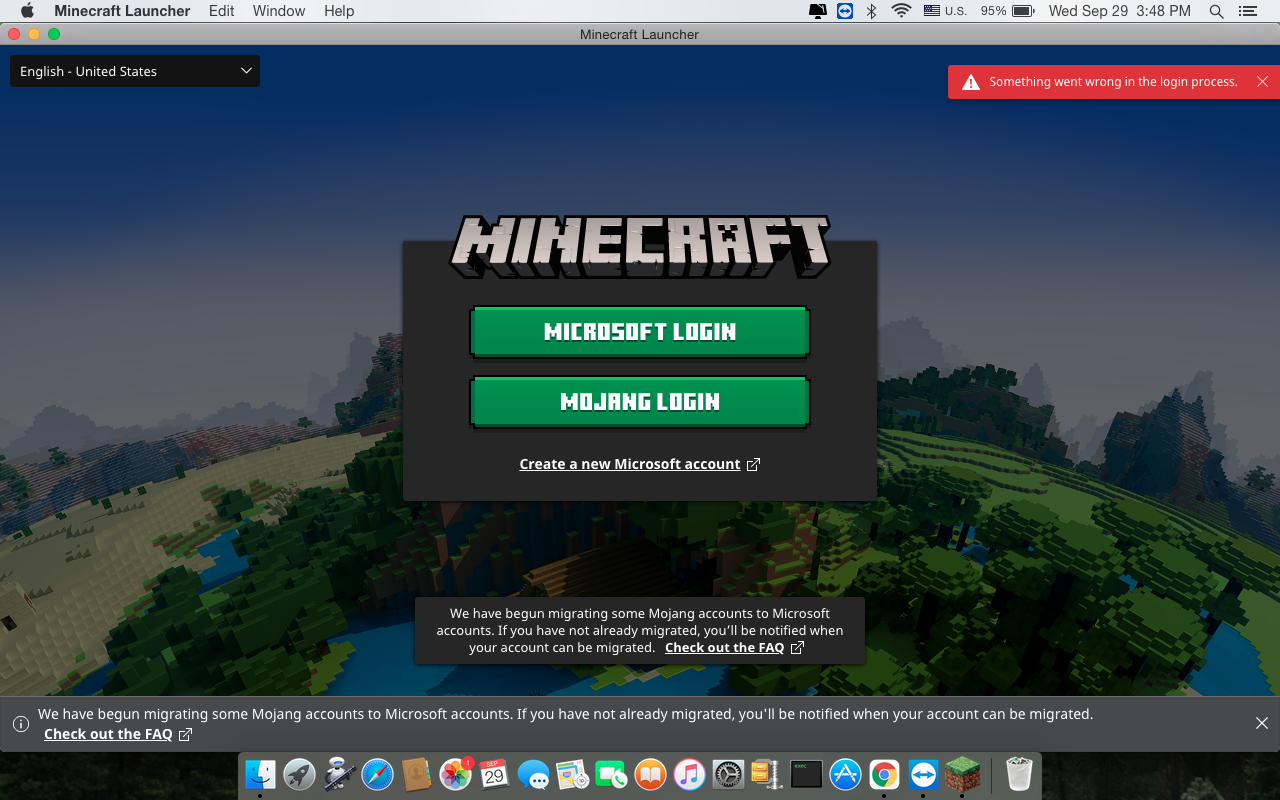This screenshot has width=1280, height=800.
Task: Open the Minecraft Launcher app menu
Action: 122,11
